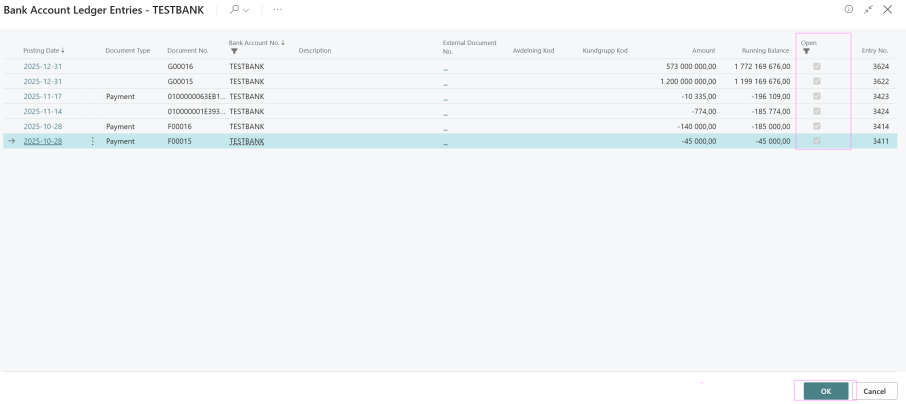Click the Bank Account No. column header
The width and height of the screenshot is (906, 404).
[256, 43]
